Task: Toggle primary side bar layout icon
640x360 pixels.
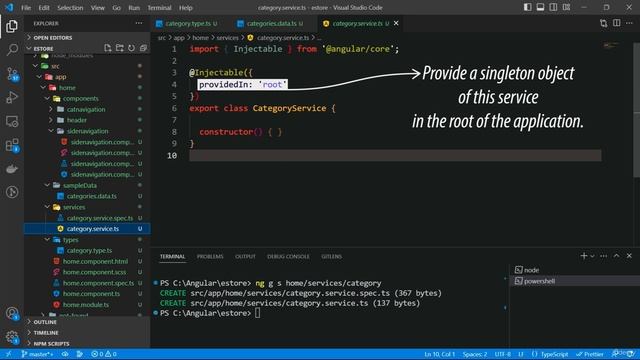Action: (527, 7)
